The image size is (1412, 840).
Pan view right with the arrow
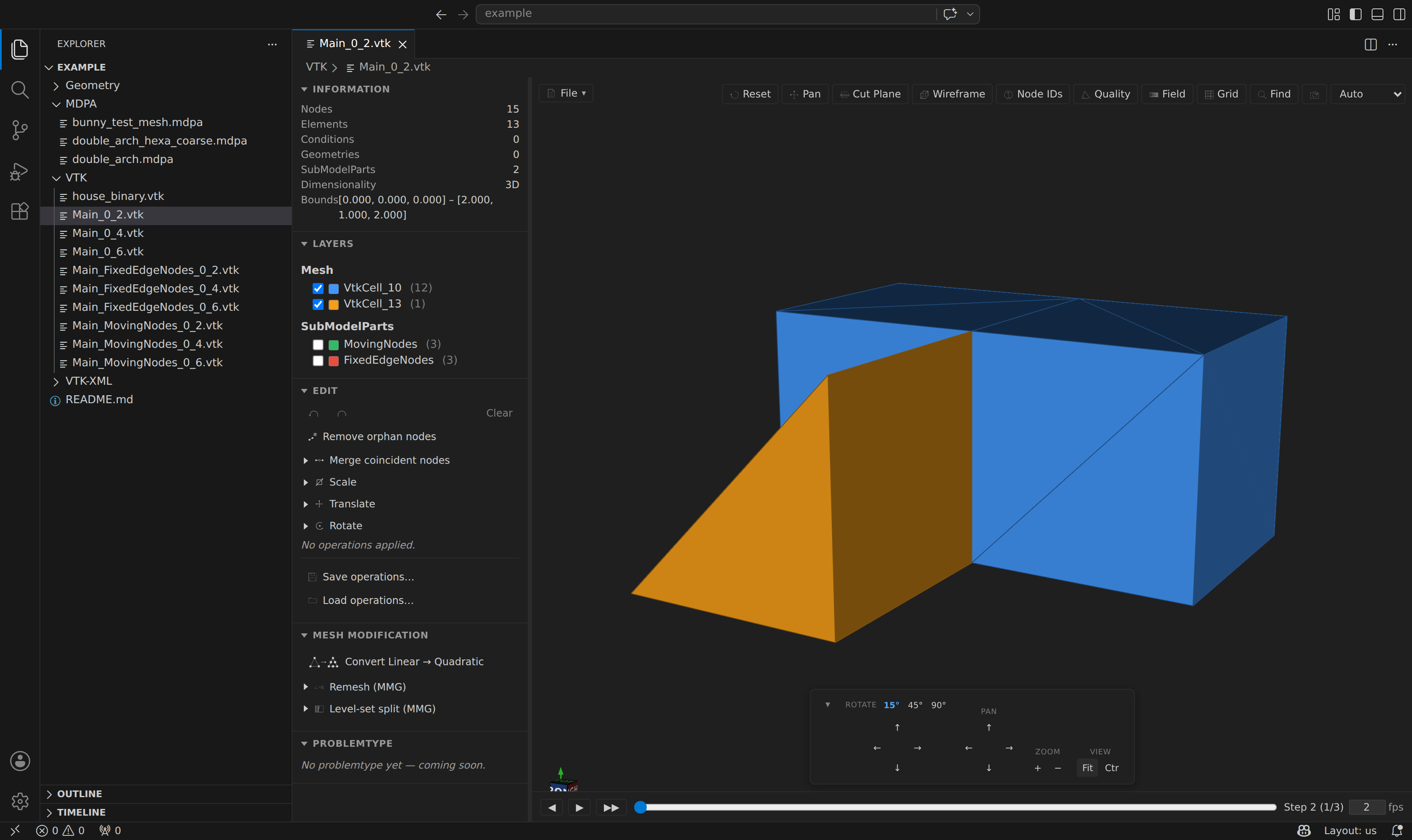1009,748
